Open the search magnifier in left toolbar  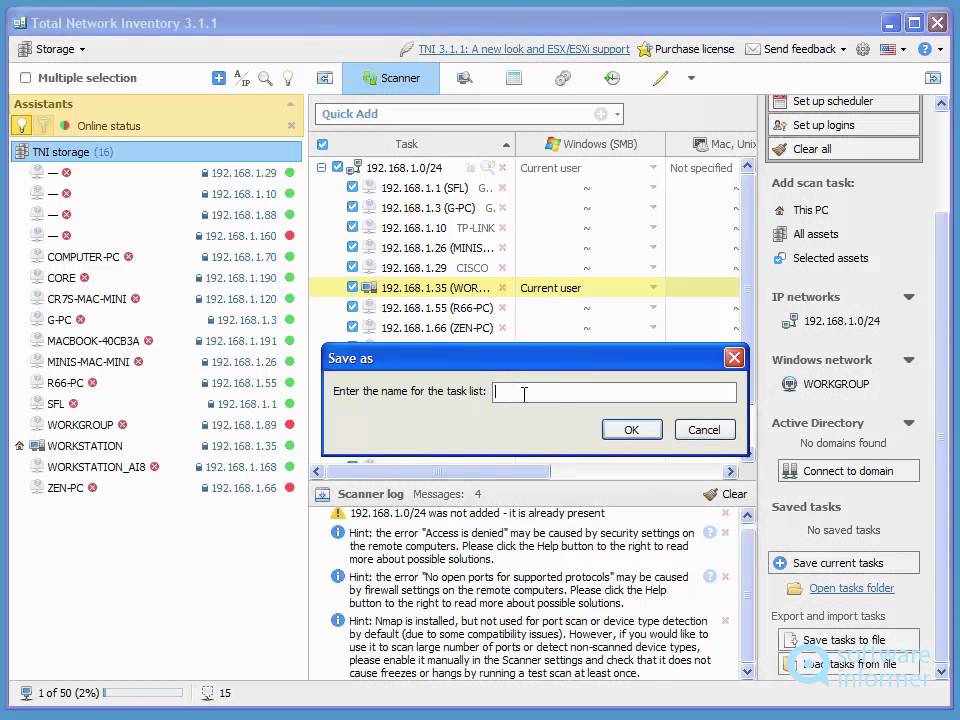pos(265,78)
